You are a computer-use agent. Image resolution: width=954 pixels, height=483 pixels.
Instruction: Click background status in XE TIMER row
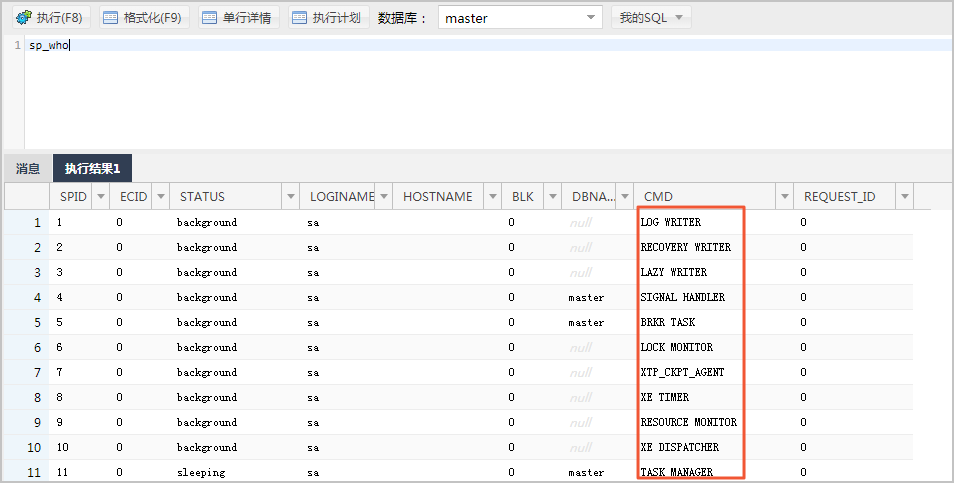(x=207, y=397)
